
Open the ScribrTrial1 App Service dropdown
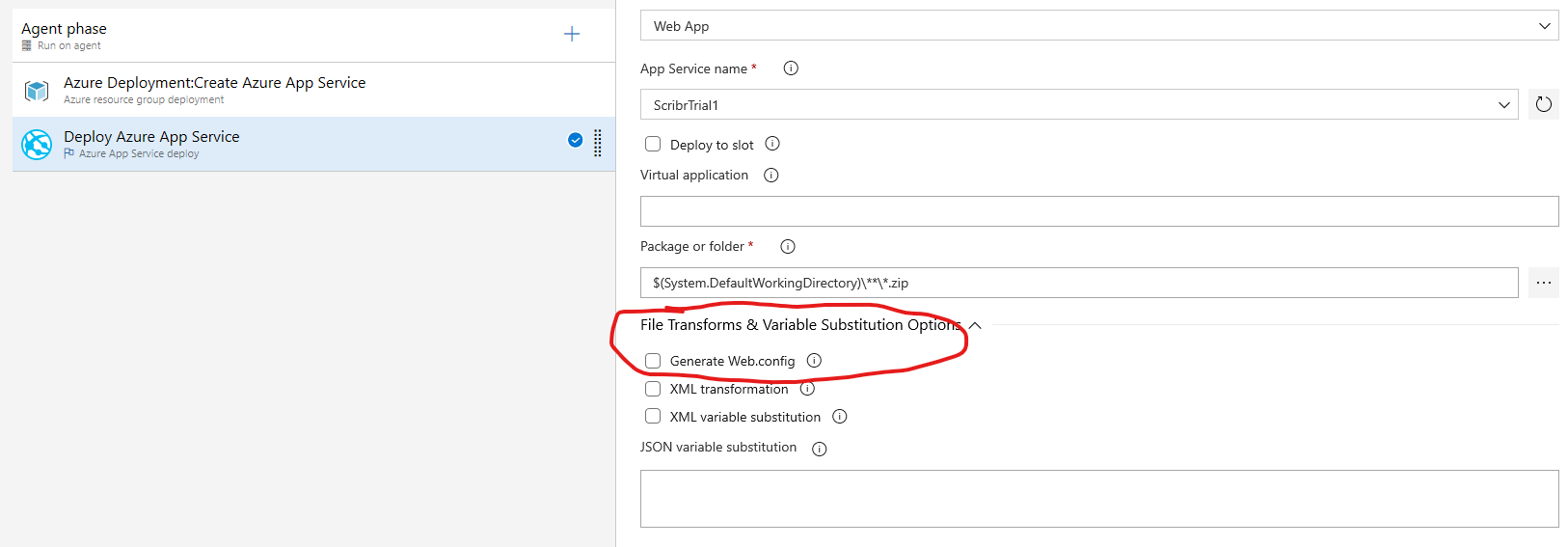tap(1079, 104)
